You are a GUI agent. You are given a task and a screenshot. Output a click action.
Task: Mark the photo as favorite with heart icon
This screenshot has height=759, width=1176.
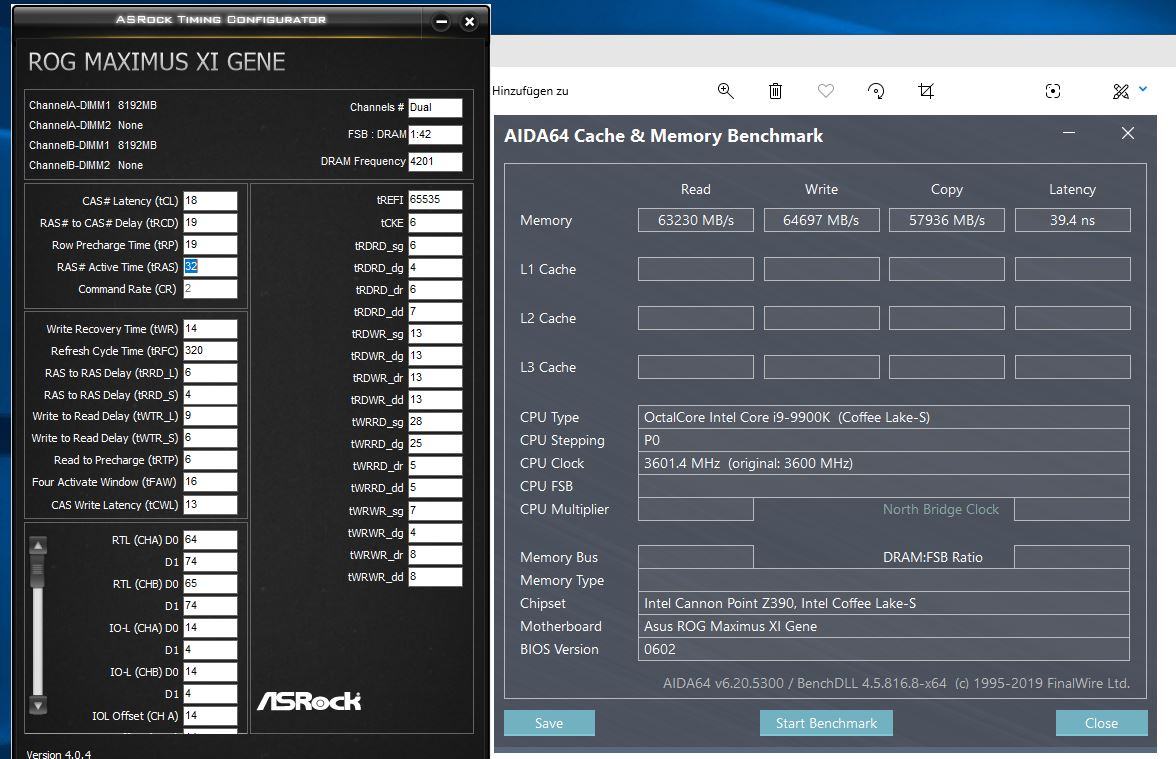[826, 91]
